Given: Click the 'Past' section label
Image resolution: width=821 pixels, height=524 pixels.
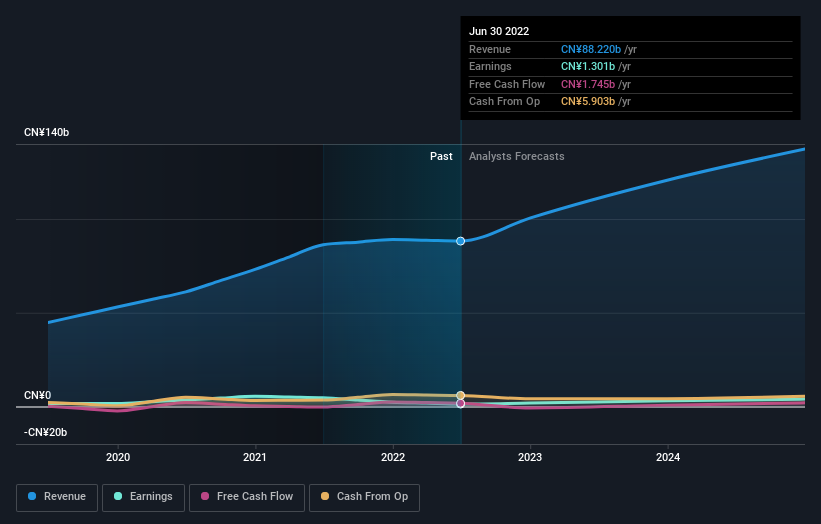Looking at the screenshot, I should click(x=441, y=157).
